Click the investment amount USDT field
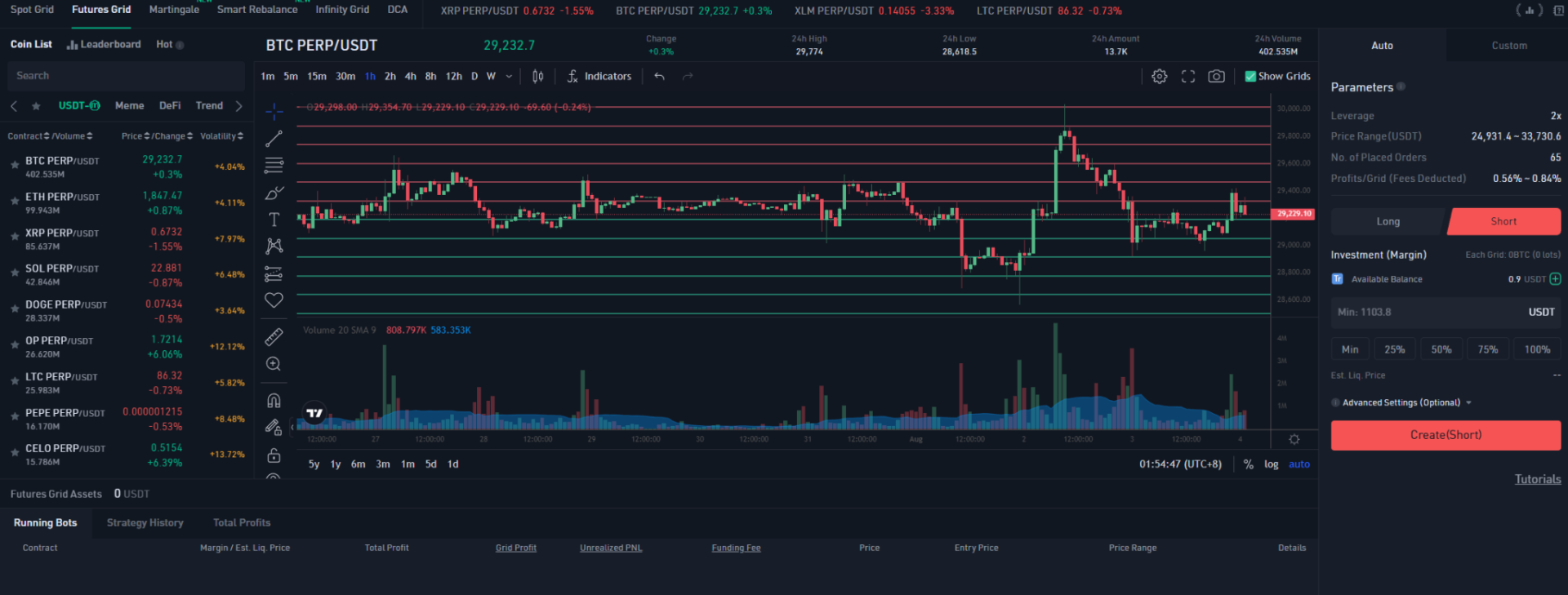 click(x=1445, y=312)
